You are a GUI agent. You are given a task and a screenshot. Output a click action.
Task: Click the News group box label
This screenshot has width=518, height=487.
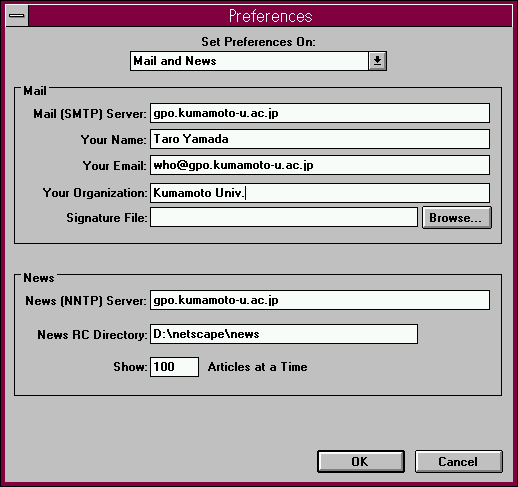click(x=39, y=278)
